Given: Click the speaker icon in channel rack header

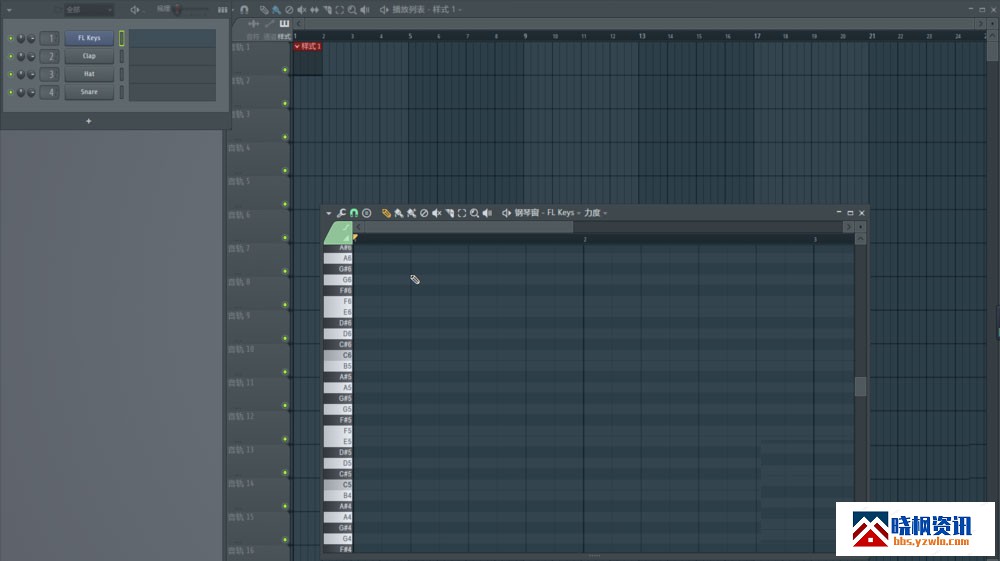Looking at the screenshot, I should tap(135, 10).
